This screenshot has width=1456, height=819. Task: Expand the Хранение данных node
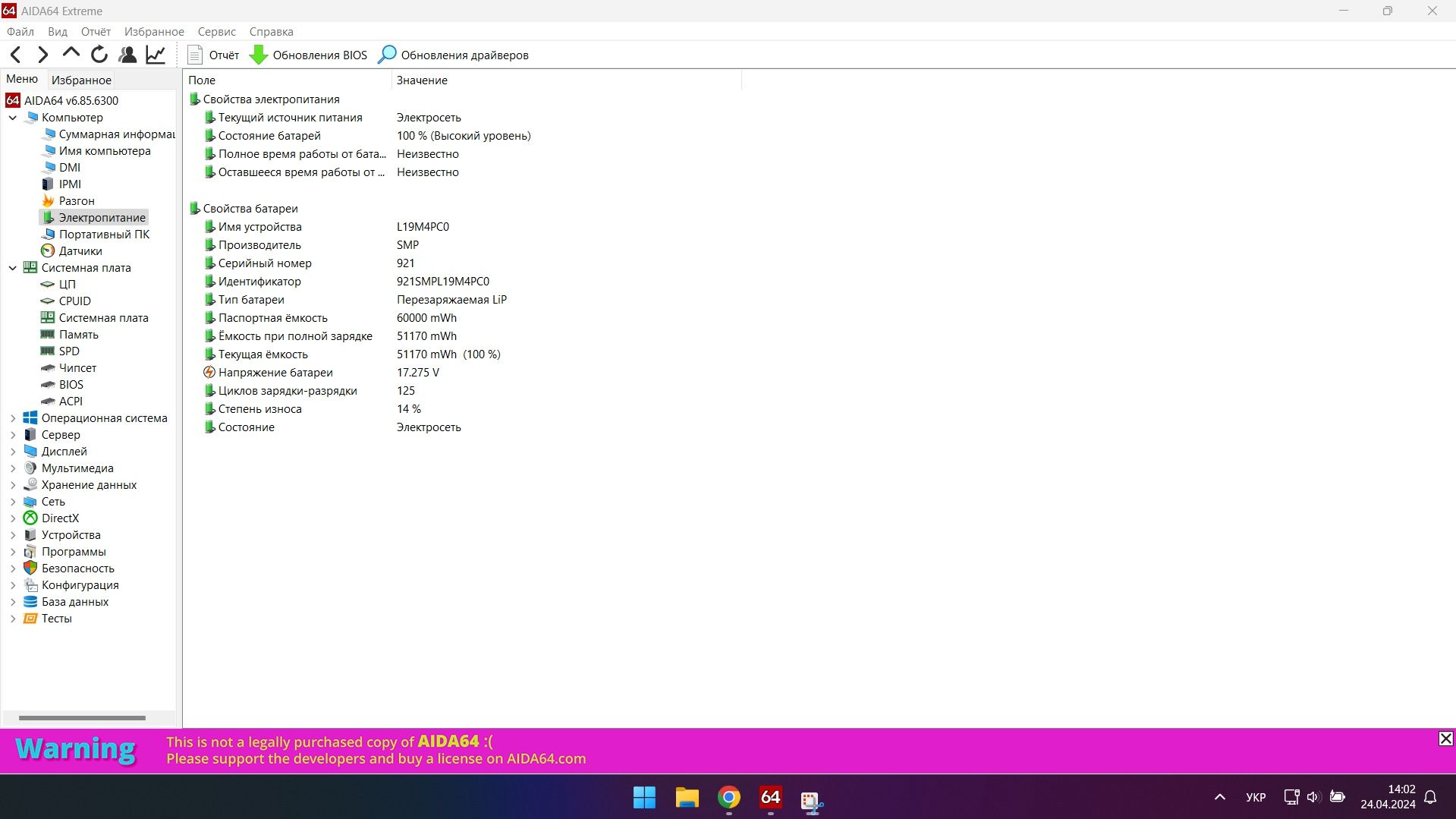13,485
